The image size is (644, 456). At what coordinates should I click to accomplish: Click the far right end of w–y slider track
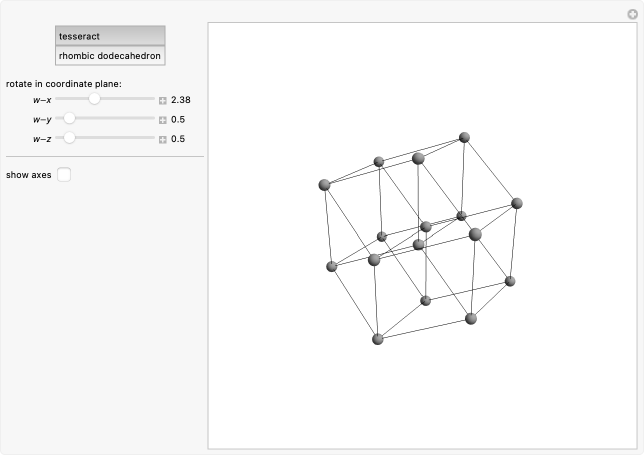click(x=154, y=119)
